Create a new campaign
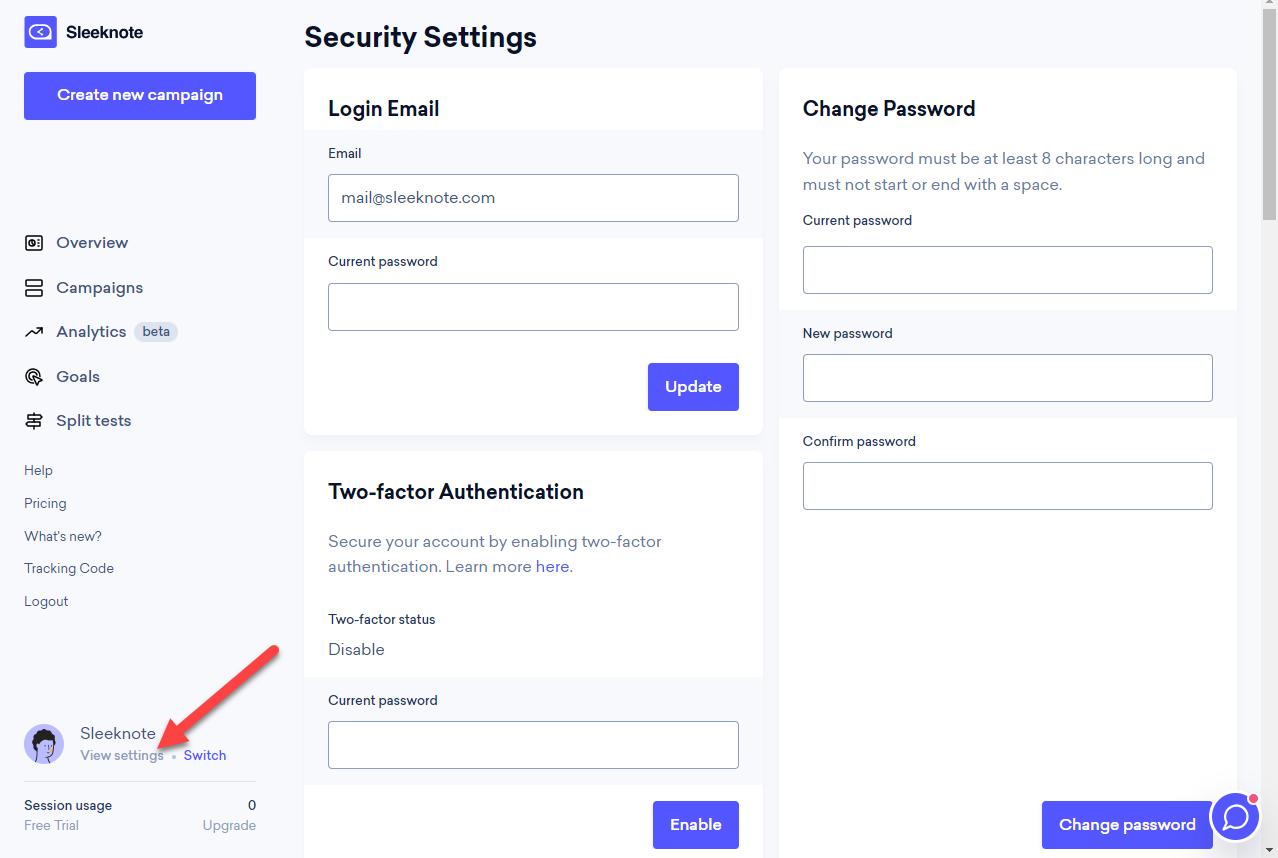 (140, 96)
